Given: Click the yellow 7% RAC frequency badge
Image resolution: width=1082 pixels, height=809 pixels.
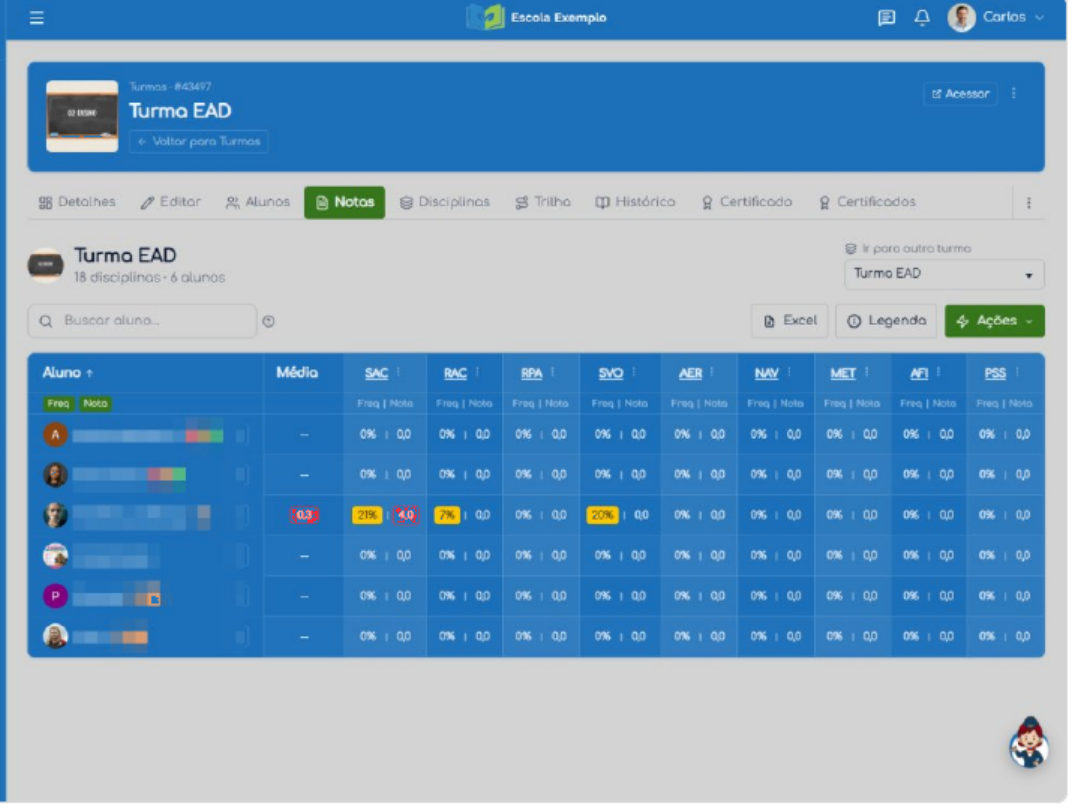Looking at the screenshot, I should [x=446, y=516].
